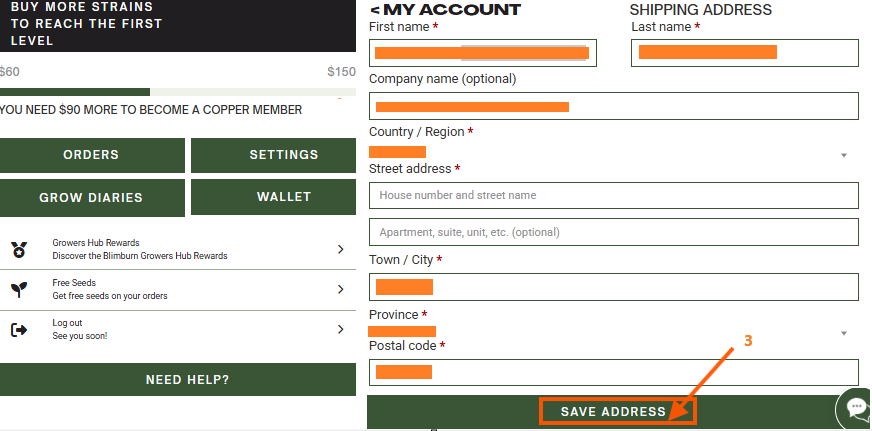
Task: Open the Orders section
Action: [x=92, y=155]
